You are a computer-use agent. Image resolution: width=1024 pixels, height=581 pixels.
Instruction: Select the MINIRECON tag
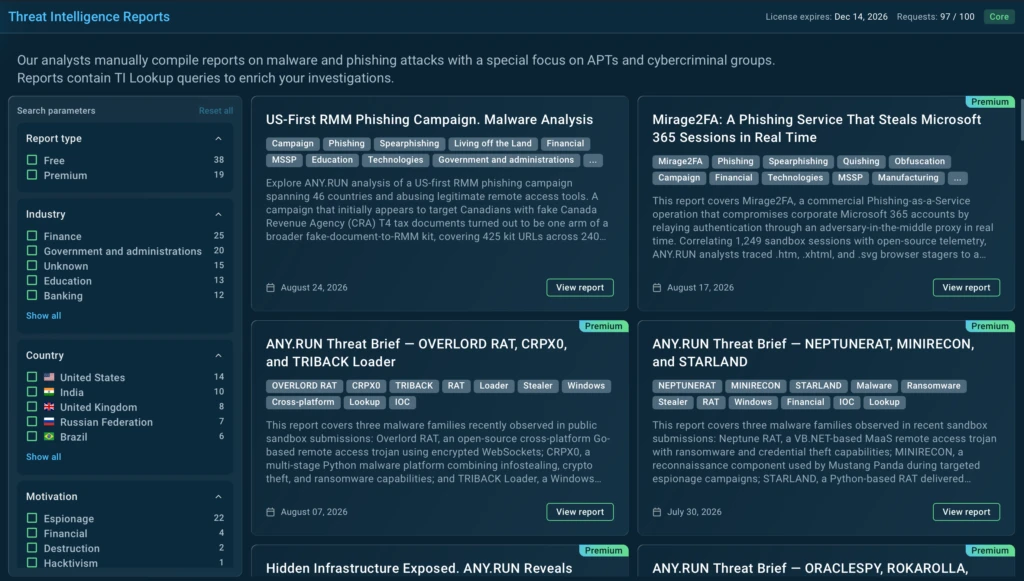pos(755,386)
